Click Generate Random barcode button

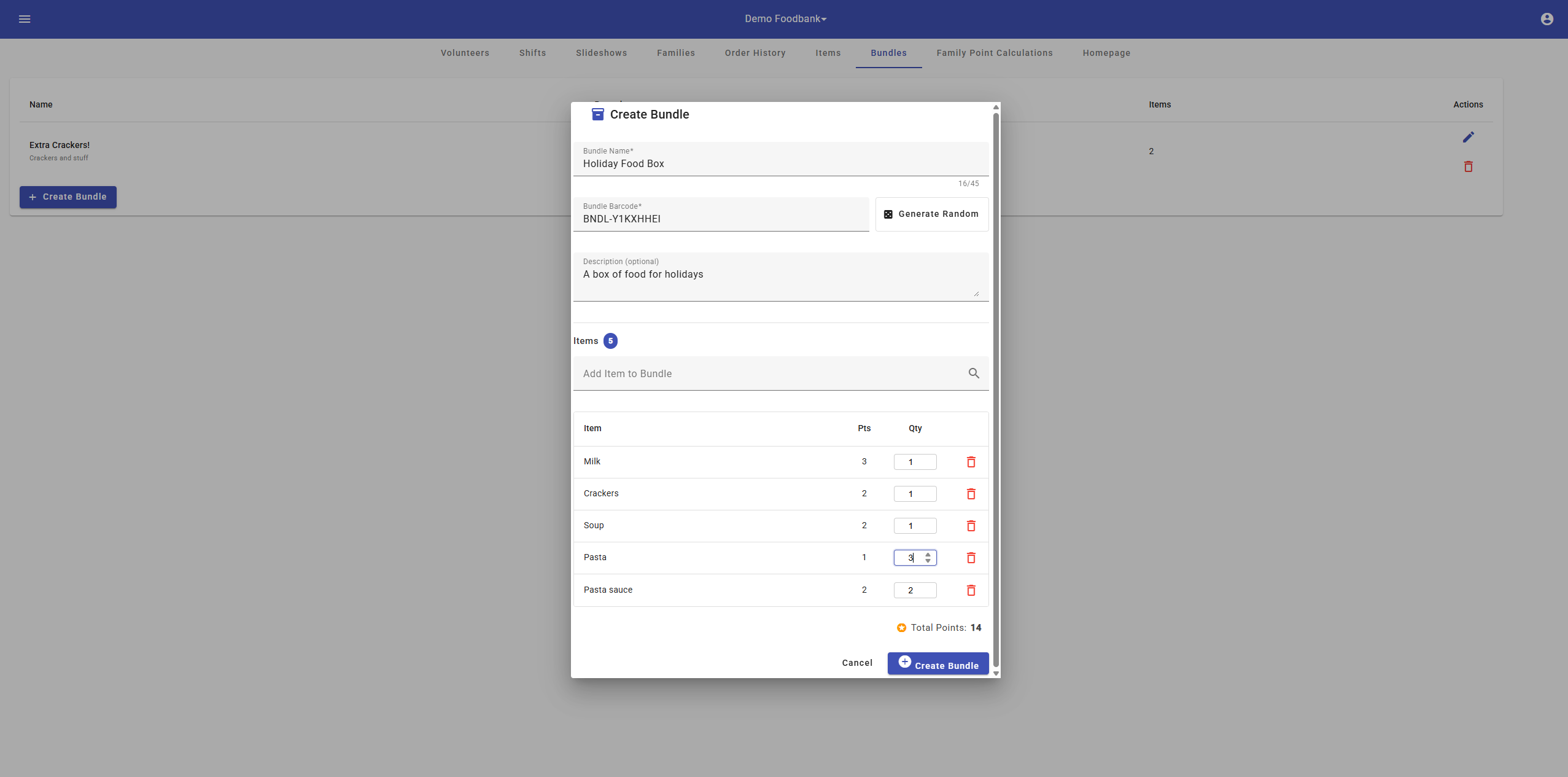pyautogui.click(x=931, y=214)
